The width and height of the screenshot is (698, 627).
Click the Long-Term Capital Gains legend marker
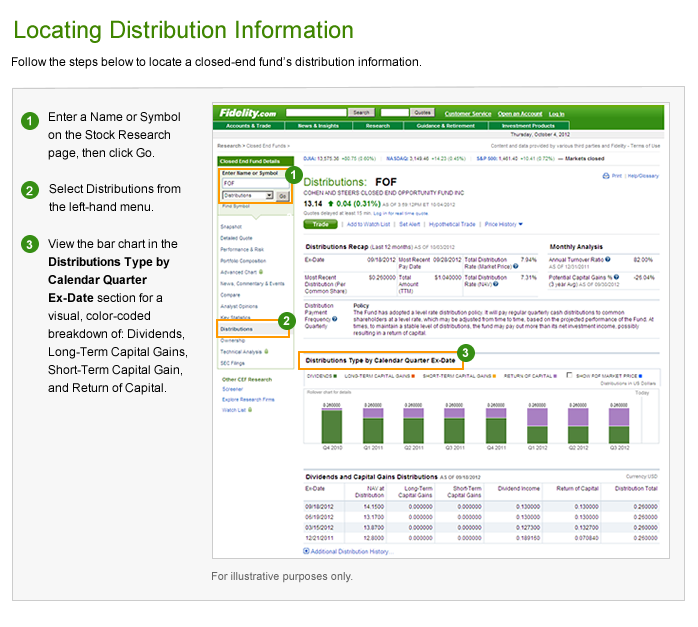coord(411,376)
